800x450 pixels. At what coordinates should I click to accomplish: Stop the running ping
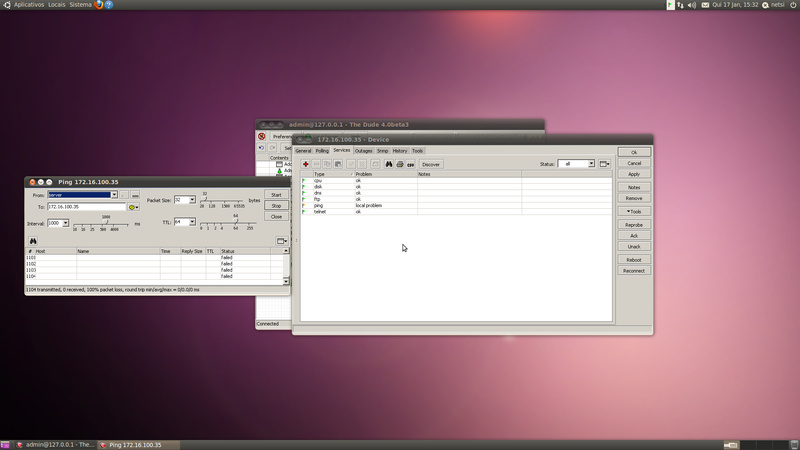277,206
